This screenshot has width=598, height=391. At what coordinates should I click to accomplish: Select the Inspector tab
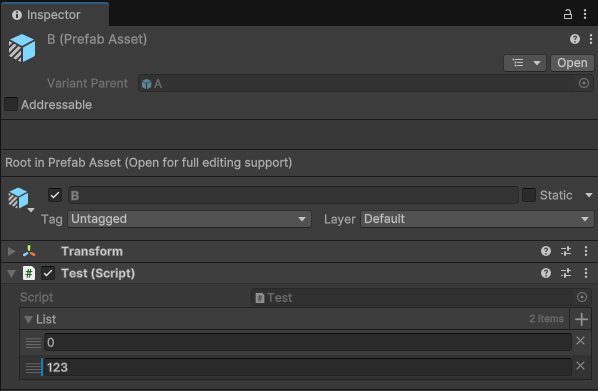(47, 14)
